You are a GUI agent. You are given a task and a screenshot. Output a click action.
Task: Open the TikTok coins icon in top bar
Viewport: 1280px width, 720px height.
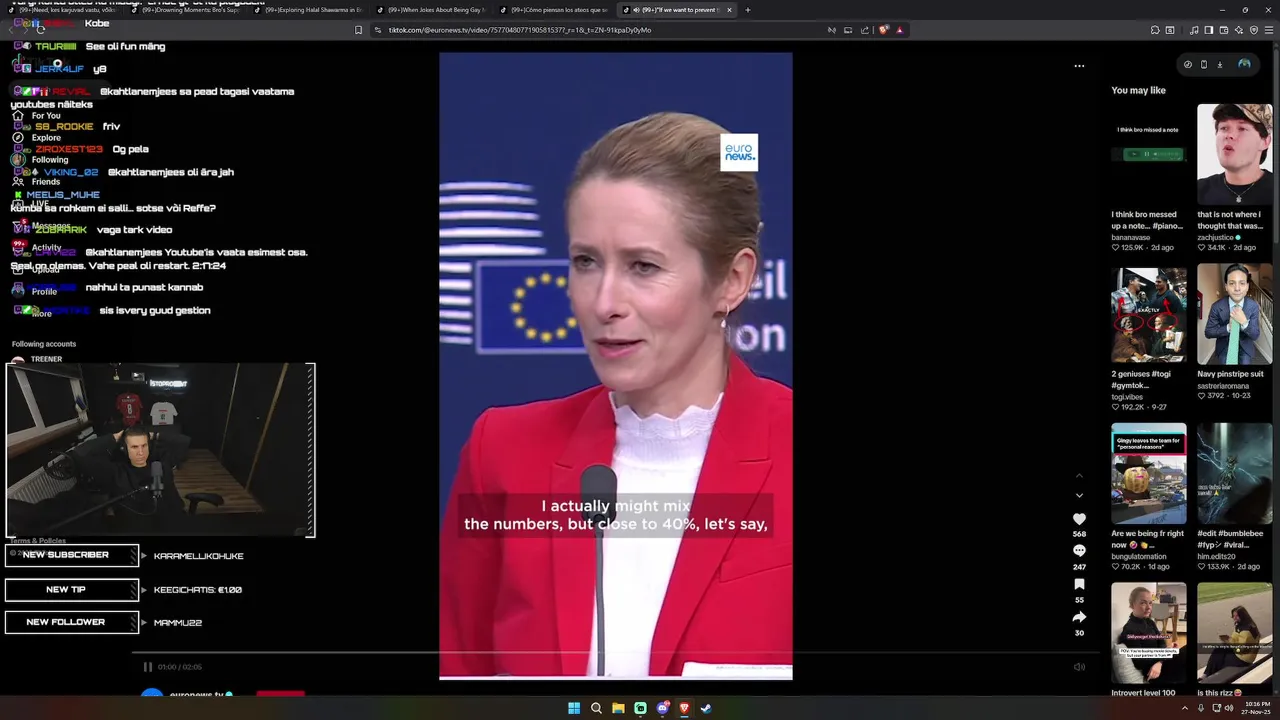pos(1188,64)
